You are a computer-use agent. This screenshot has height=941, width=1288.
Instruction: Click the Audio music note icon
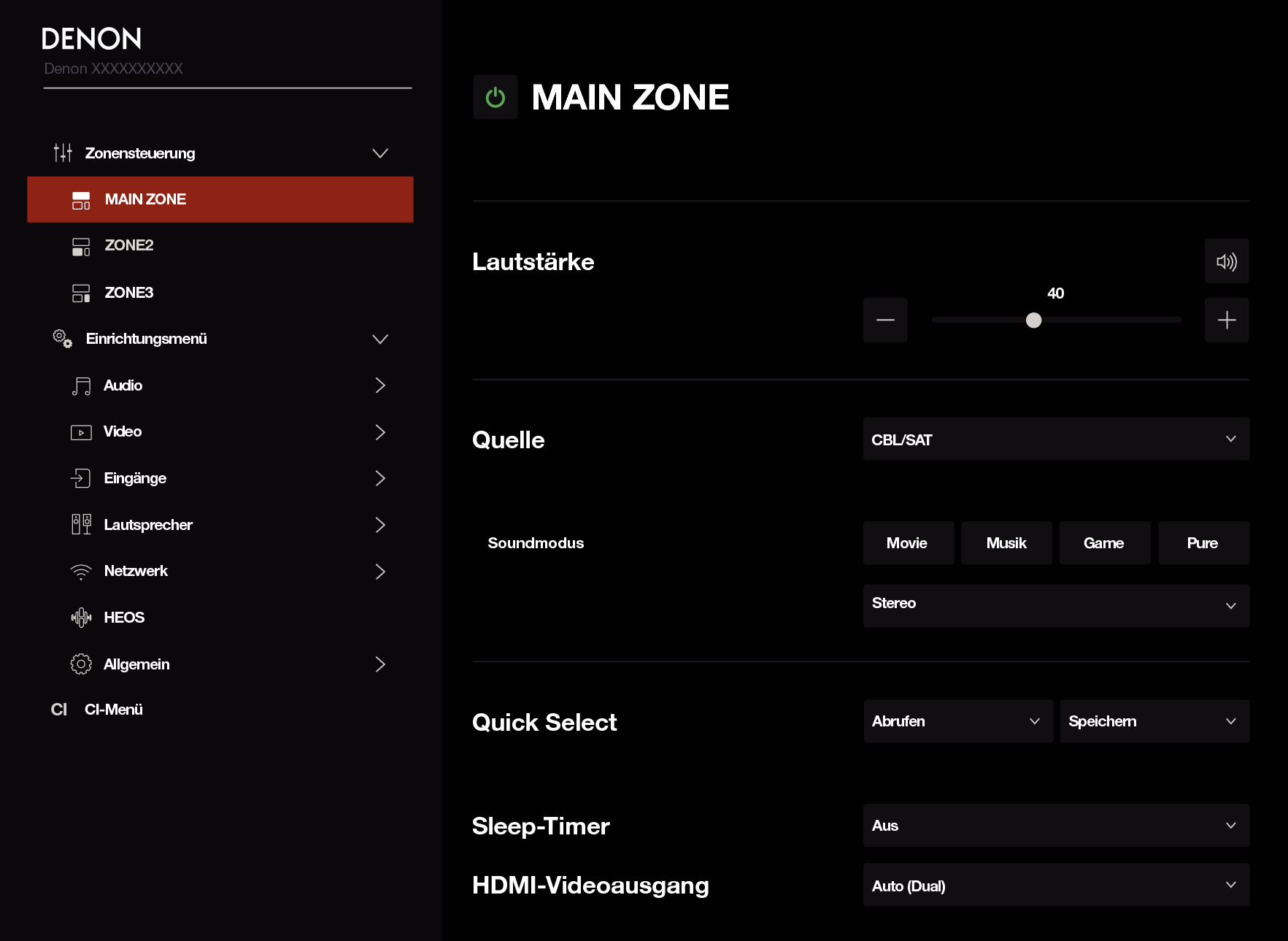pyautogui.click(x=81, y=385)
